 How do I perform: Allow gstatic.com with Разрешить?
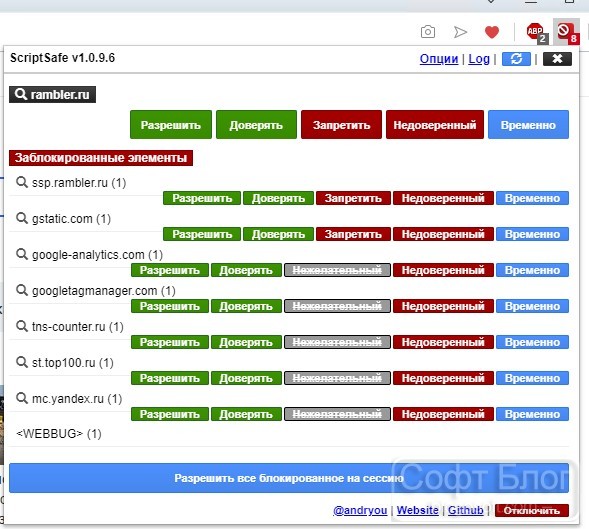click(x=202, y=234)
